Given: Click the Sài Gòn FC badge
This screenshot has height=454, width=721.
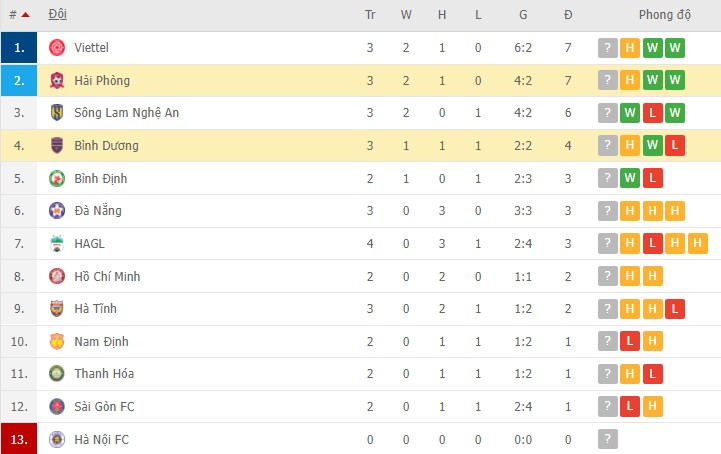Looking at the screenshot, I should (x=57, y=406).
